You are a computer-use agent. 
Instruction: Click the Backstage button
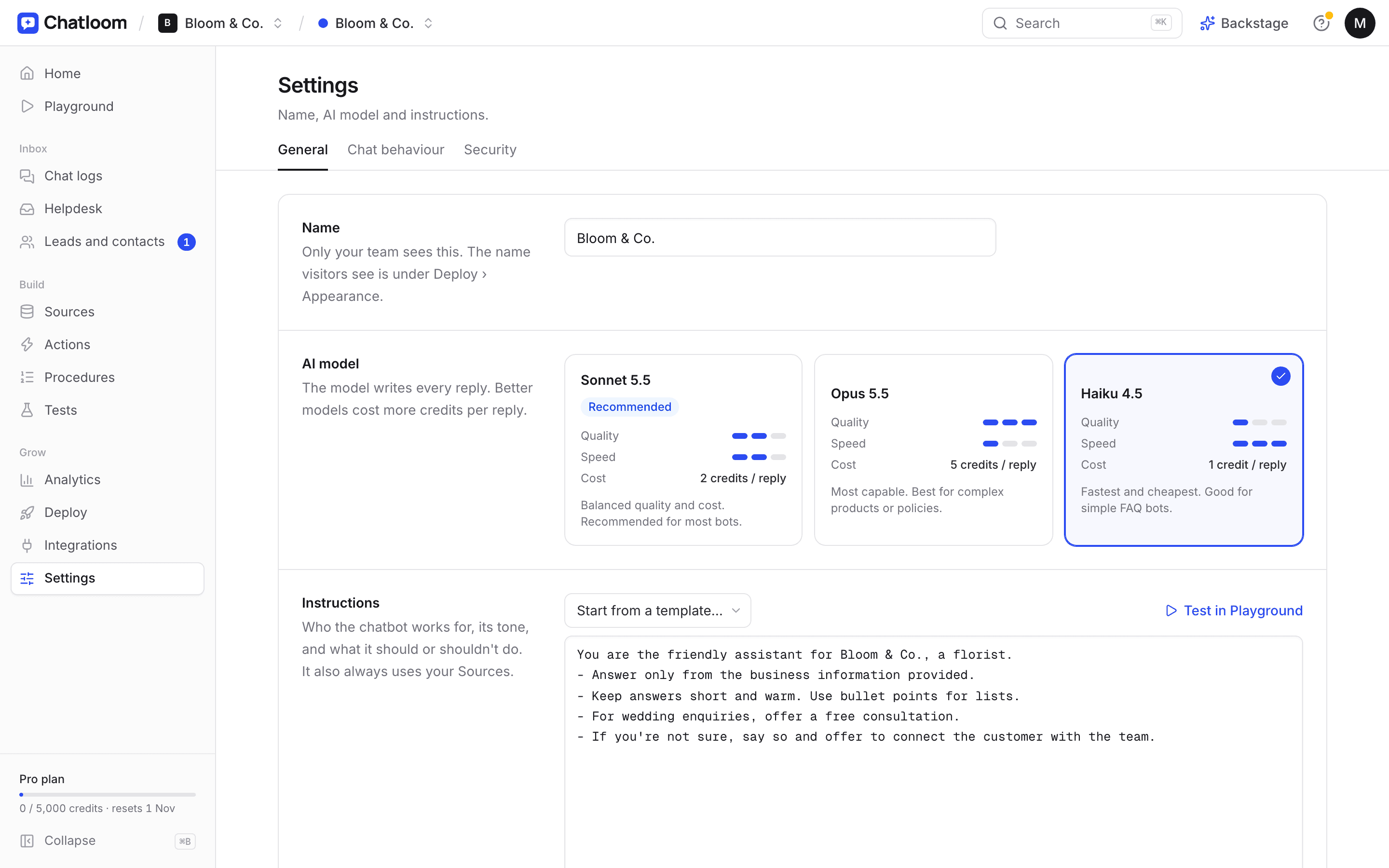tap(1243, 23)
